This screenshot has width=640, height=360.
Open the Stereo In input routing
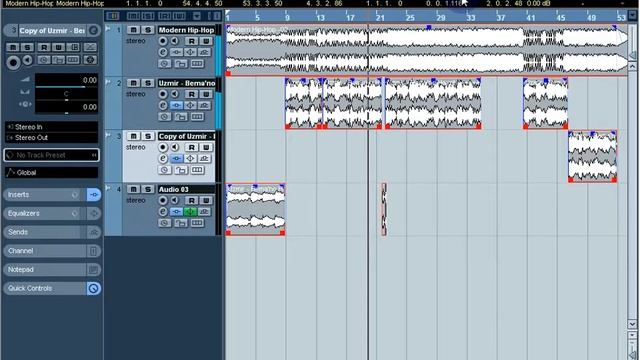tap(51, 127)
